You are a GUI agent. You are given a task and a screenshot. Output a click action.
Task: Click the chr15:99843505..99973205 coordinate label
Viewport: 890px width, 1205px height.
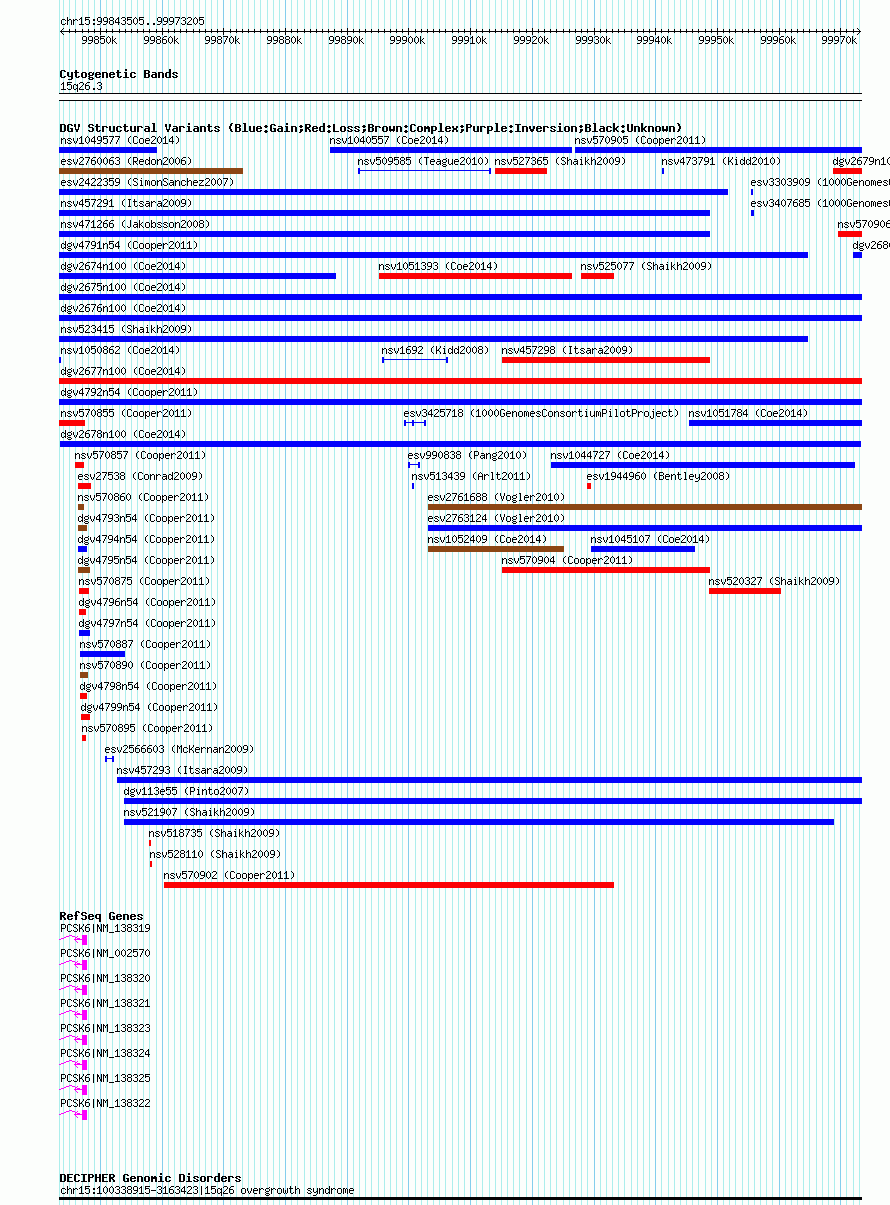click(132, 20)
